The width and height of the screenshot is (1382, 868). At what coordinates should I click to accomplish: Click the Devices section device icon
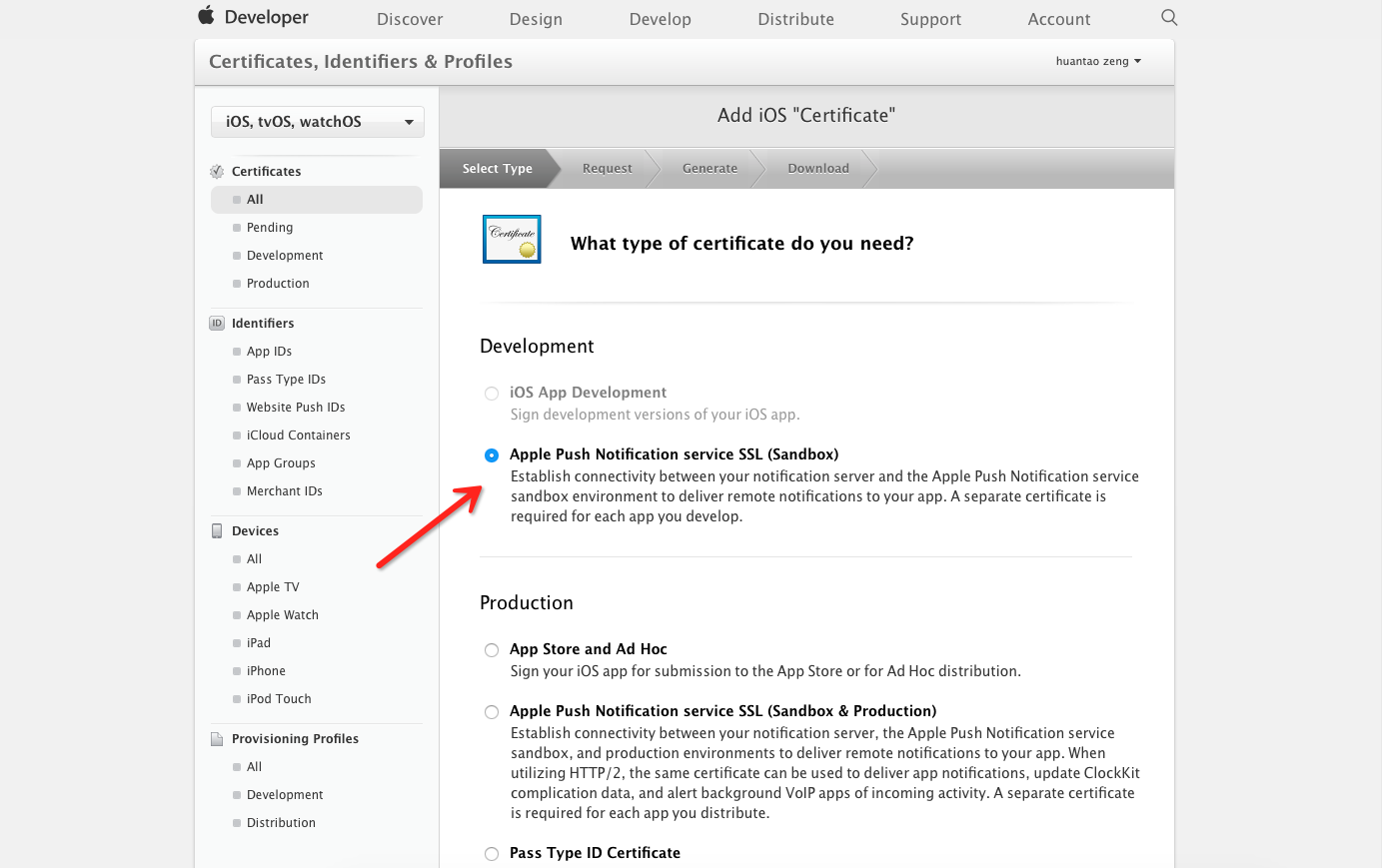(x=217, y=531)
